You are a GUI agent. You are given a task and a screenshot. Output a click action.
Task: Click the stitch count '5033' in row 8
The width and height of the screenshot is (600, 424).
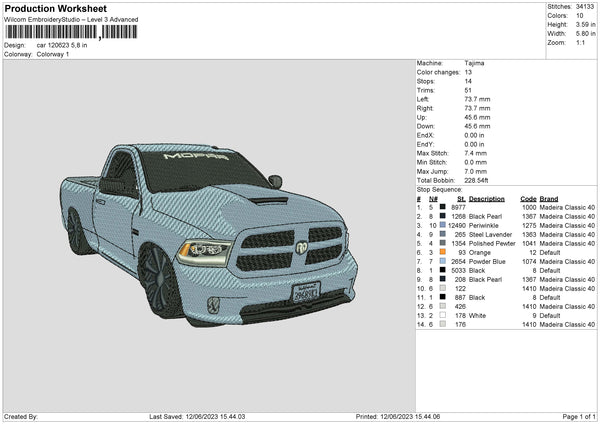[458, 271]
